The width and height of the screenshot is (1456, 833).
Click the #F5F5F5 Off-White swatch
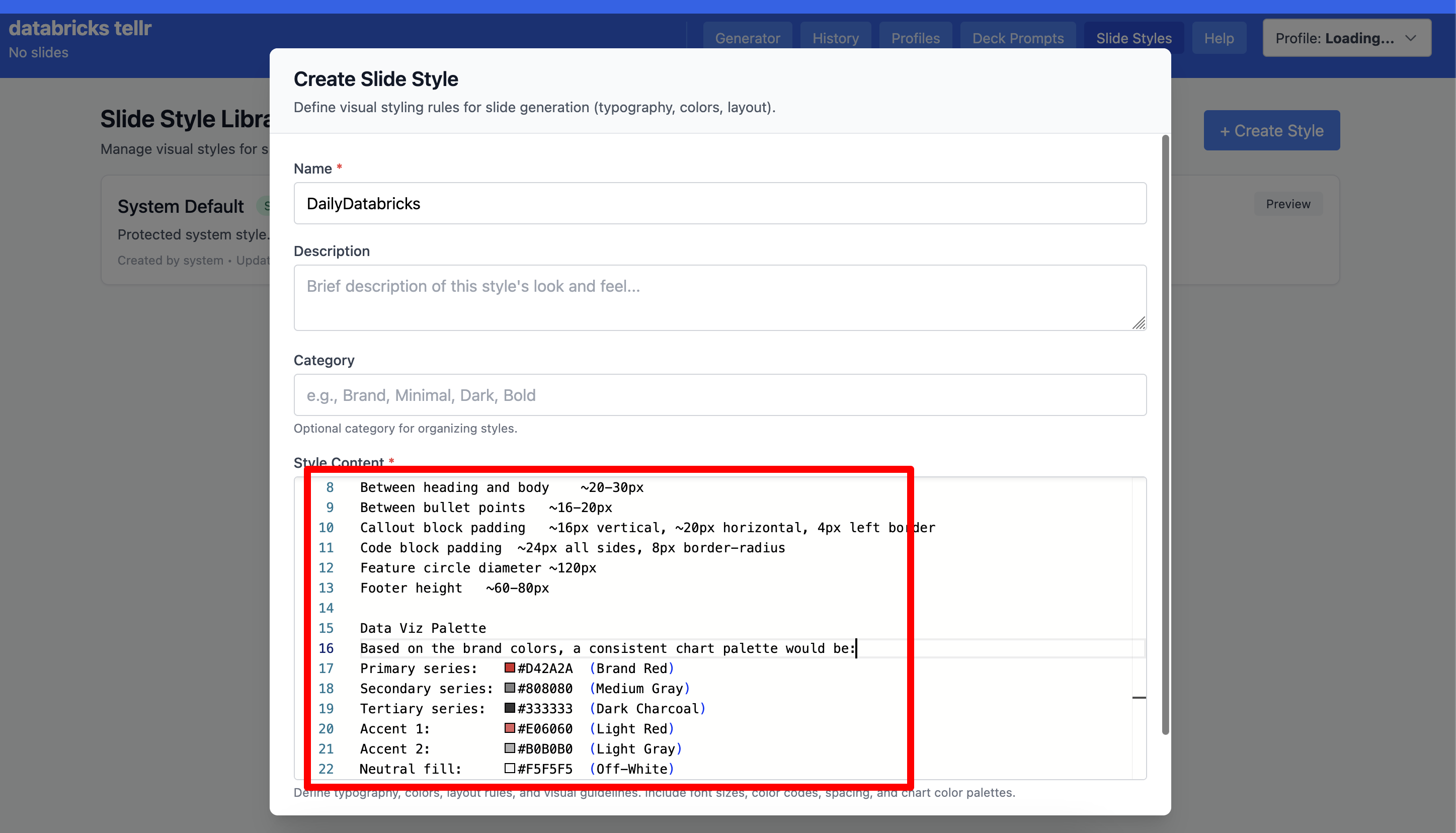pyautogui.click(x=509, y=768)
